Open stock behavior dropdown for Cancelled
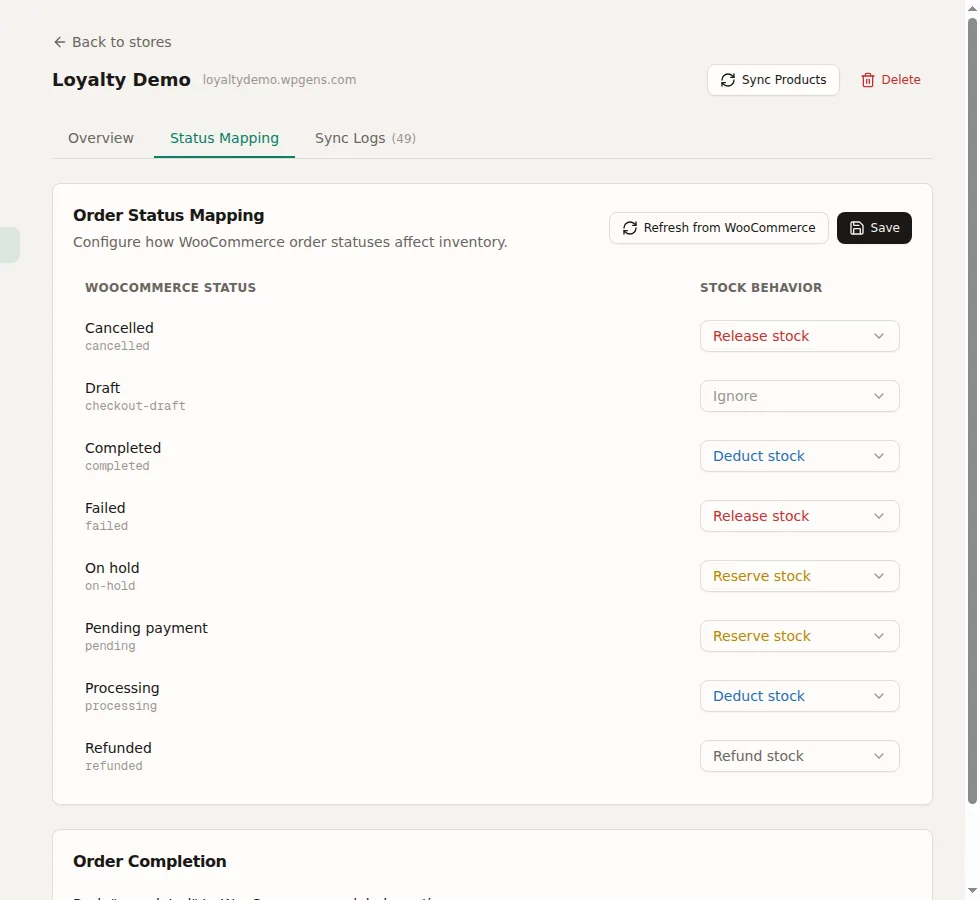 pyautogui.click(x=799, y=336)
